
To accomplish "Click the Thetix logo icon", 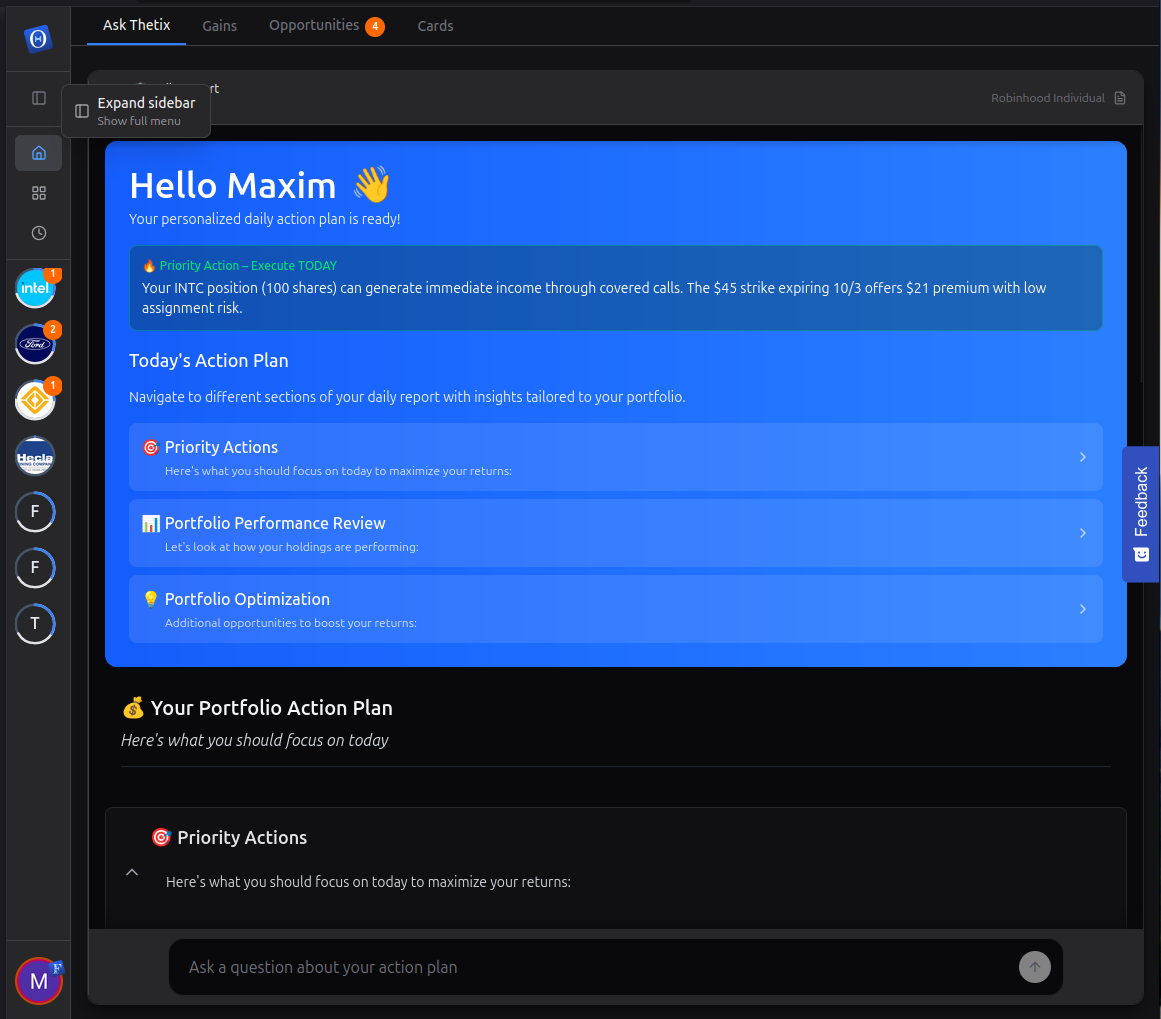I will click(x=38, y=38).
